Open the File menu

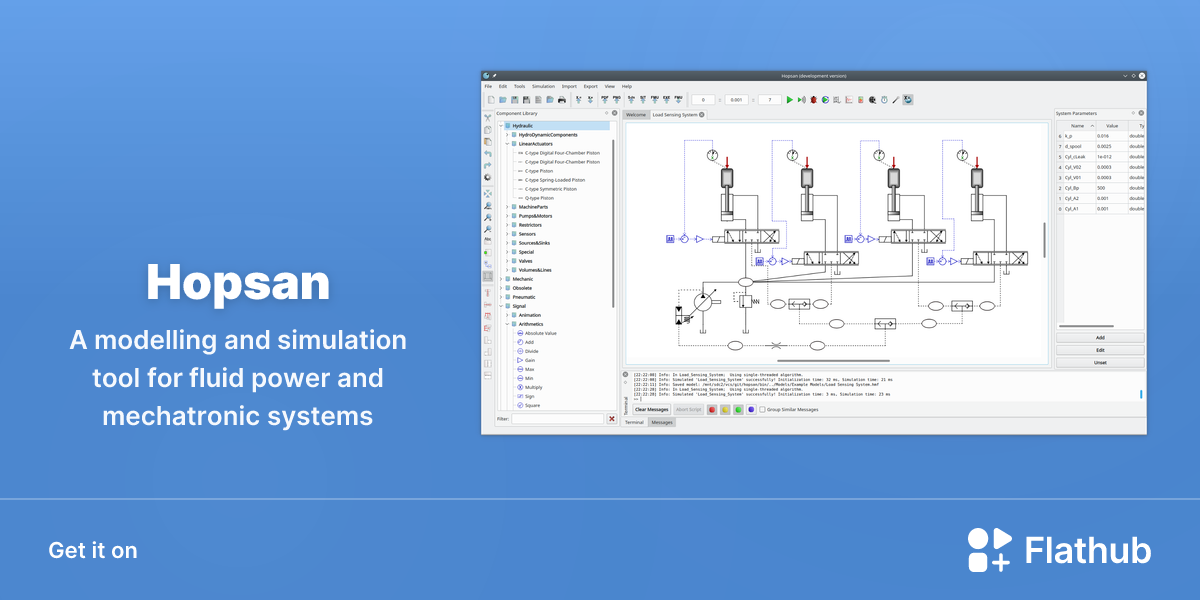tap(488, 86)
